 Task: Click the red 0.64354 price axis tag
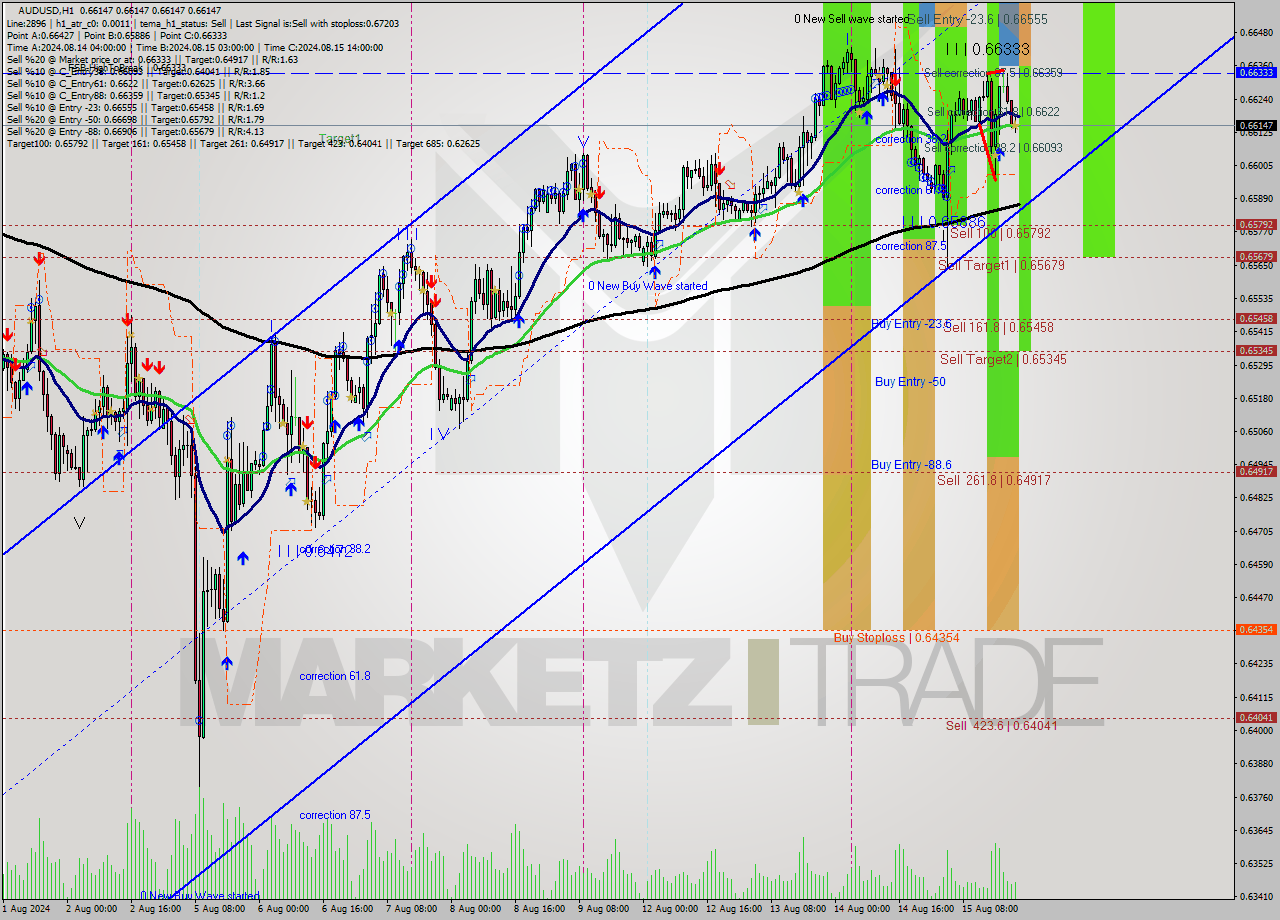pyautogui.click(x=1256, y=630)
